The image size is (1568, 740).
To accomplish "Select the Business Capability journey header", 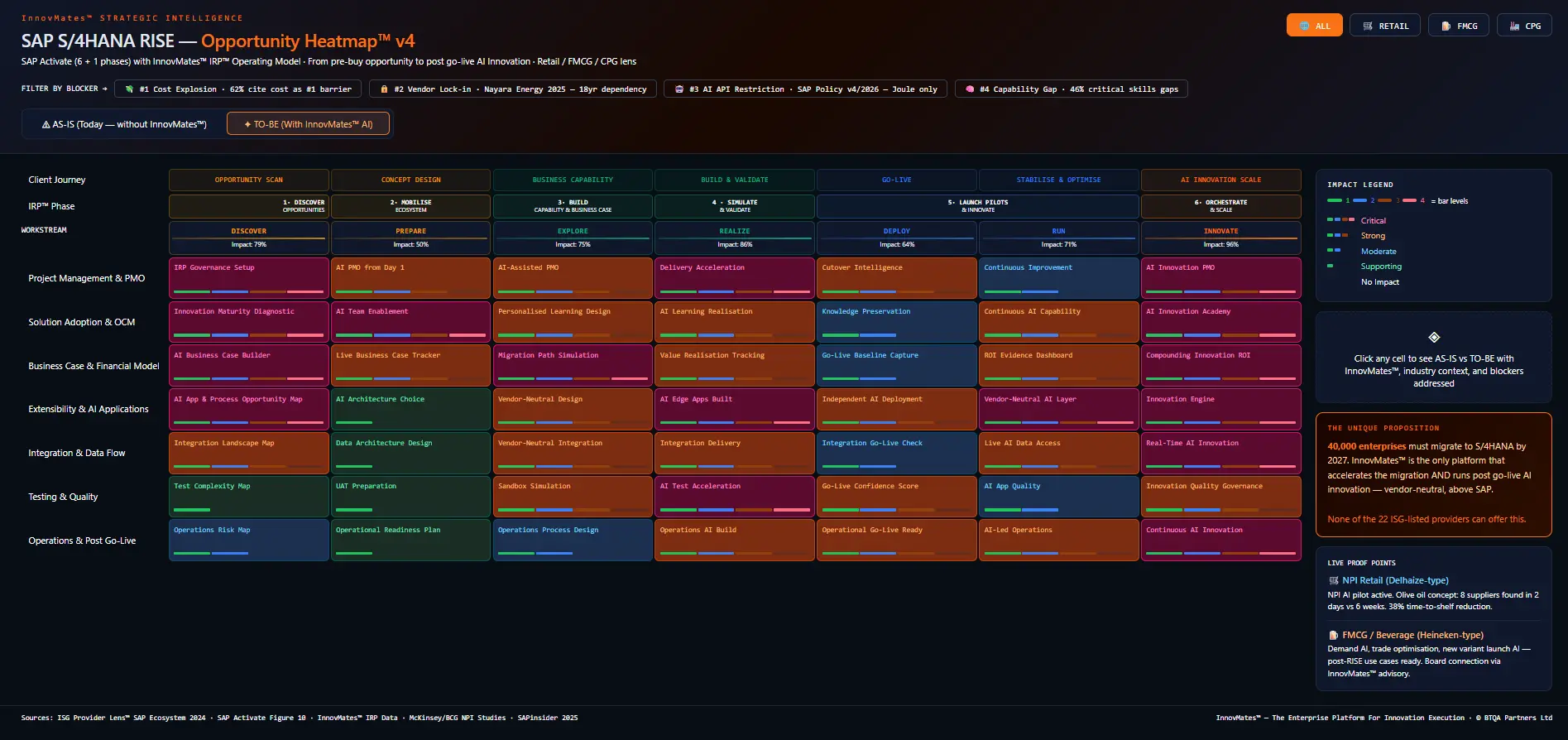I will 573,180.
